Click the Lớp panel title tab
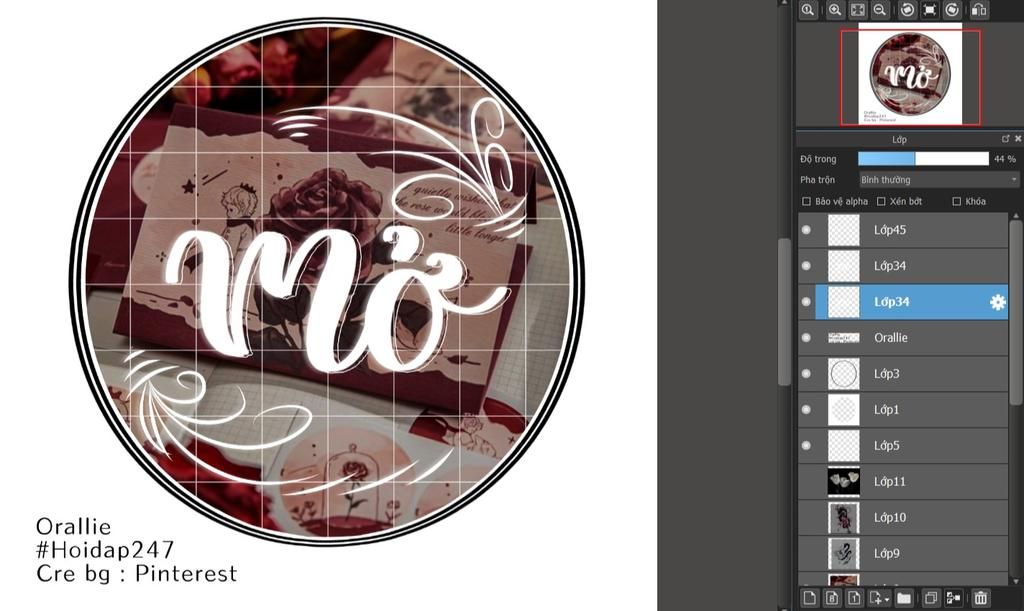This screenshot has width=1024, height=611. (899, 139)
